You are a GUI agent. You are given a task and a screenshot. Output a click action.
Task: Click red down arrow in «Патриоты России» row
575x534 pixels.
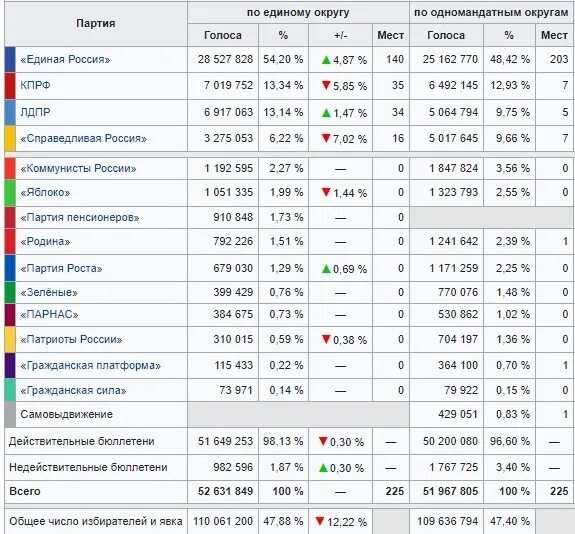(326, 339)
